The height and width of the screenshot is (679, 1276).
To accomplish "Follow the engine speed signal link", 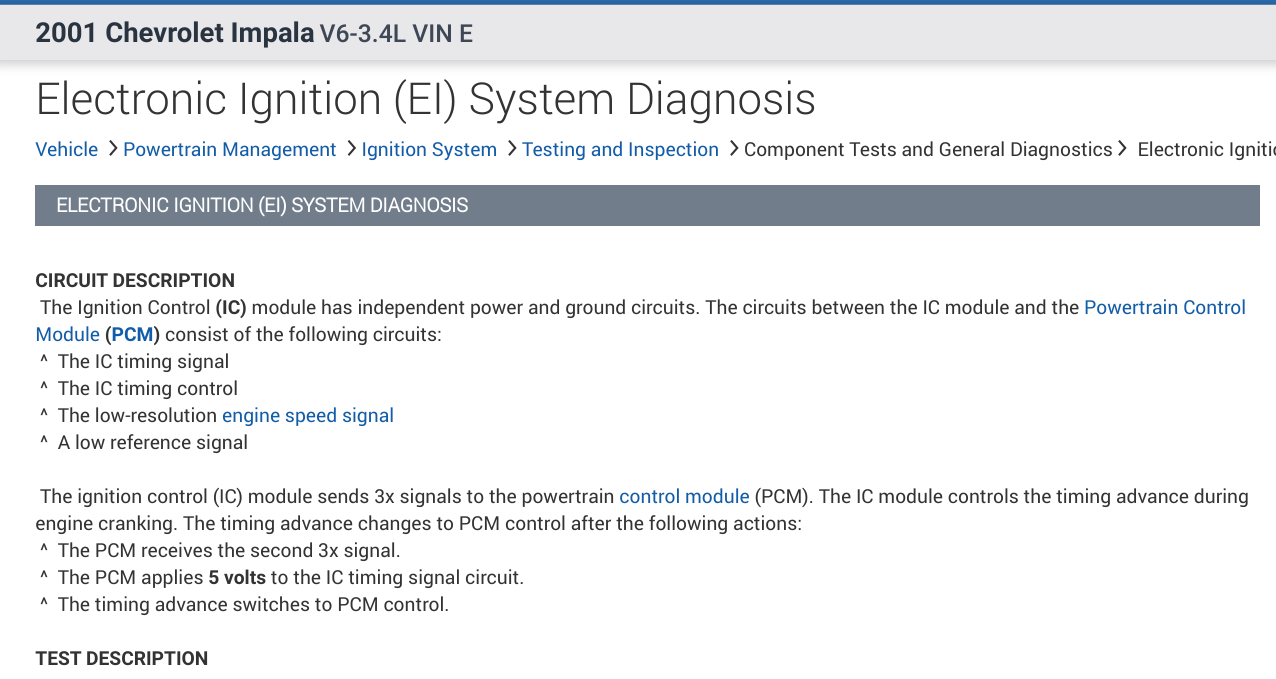I will tap(307, 415).
